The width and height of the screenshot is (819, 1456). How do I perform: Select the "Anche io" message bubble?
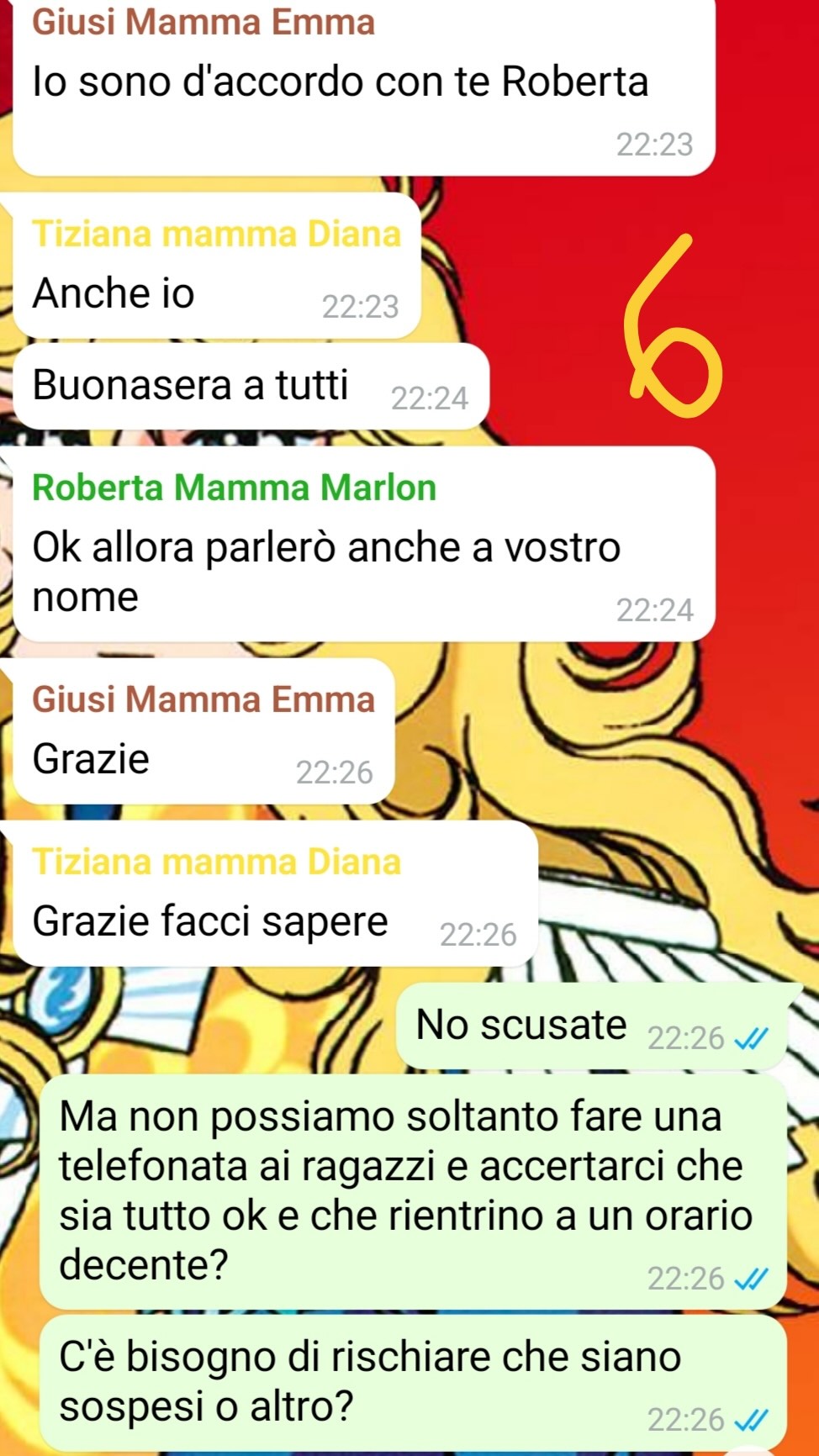(x=217, y=266)
